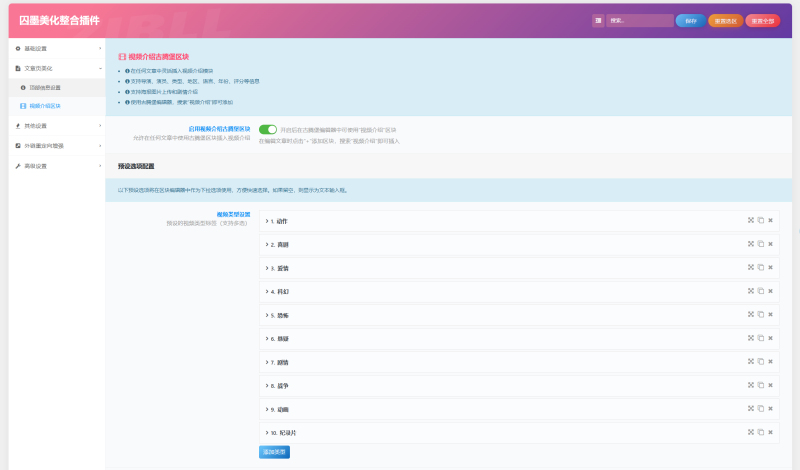Screen dimensions: 800x470
Task: Click the move icon on item 1 动作
Action: (750, 220)
